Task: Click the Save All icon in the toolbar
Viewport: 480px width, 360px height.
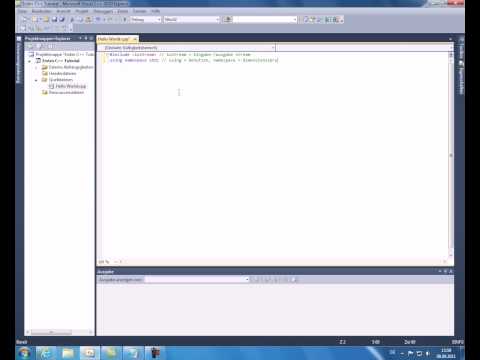Action: (62, 20)
